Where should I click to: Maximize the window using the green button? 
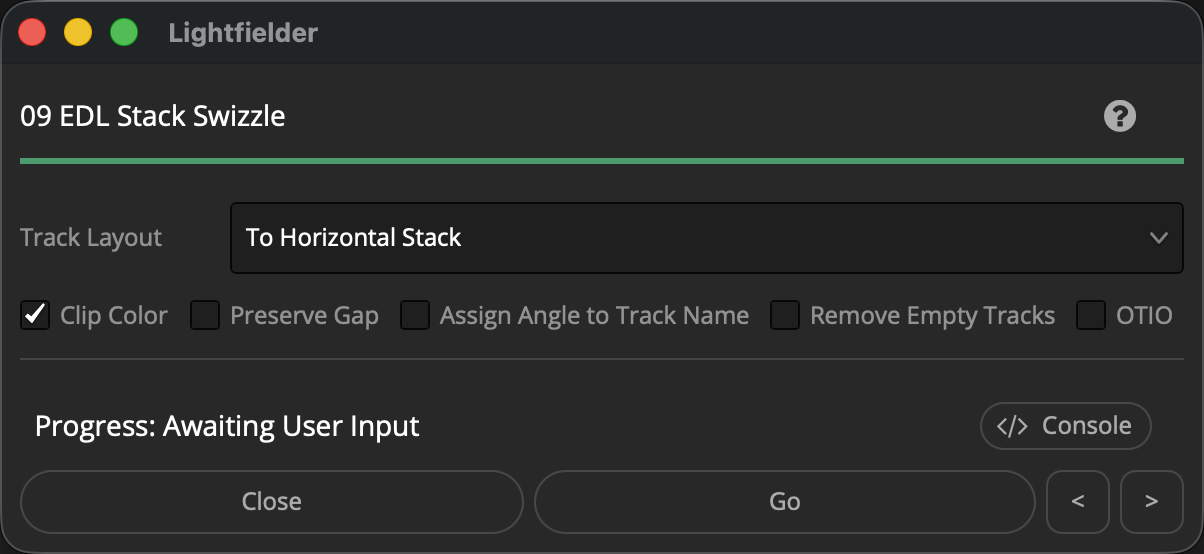point(124,32)
